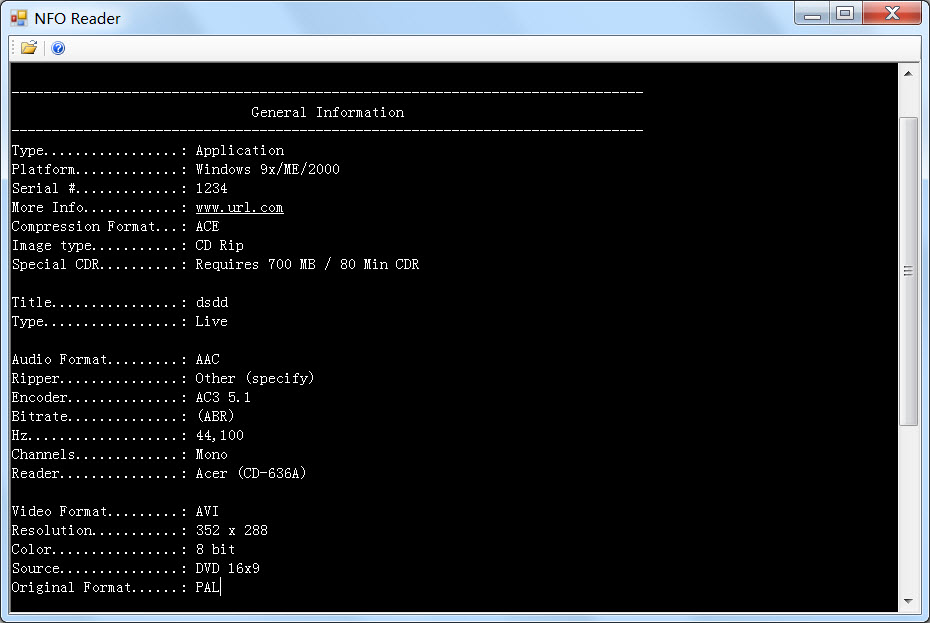Click the vertical scrollbar thumb
The width and height of the screenshot is (930, 623).
(908, 270)
